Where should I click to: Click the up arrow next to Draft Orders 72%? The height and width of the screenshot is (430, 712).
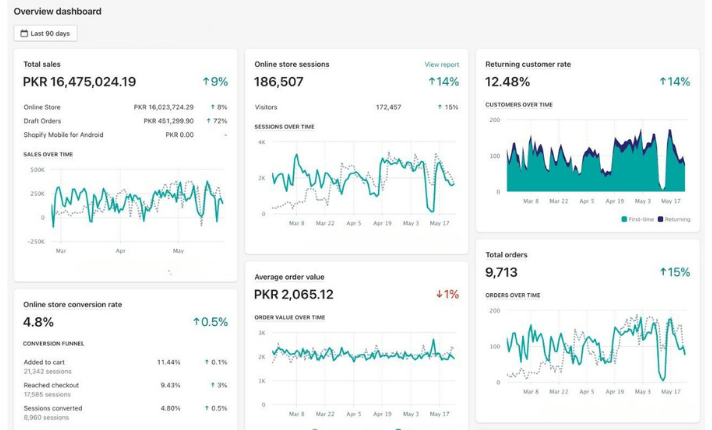(x=208, y=121)
